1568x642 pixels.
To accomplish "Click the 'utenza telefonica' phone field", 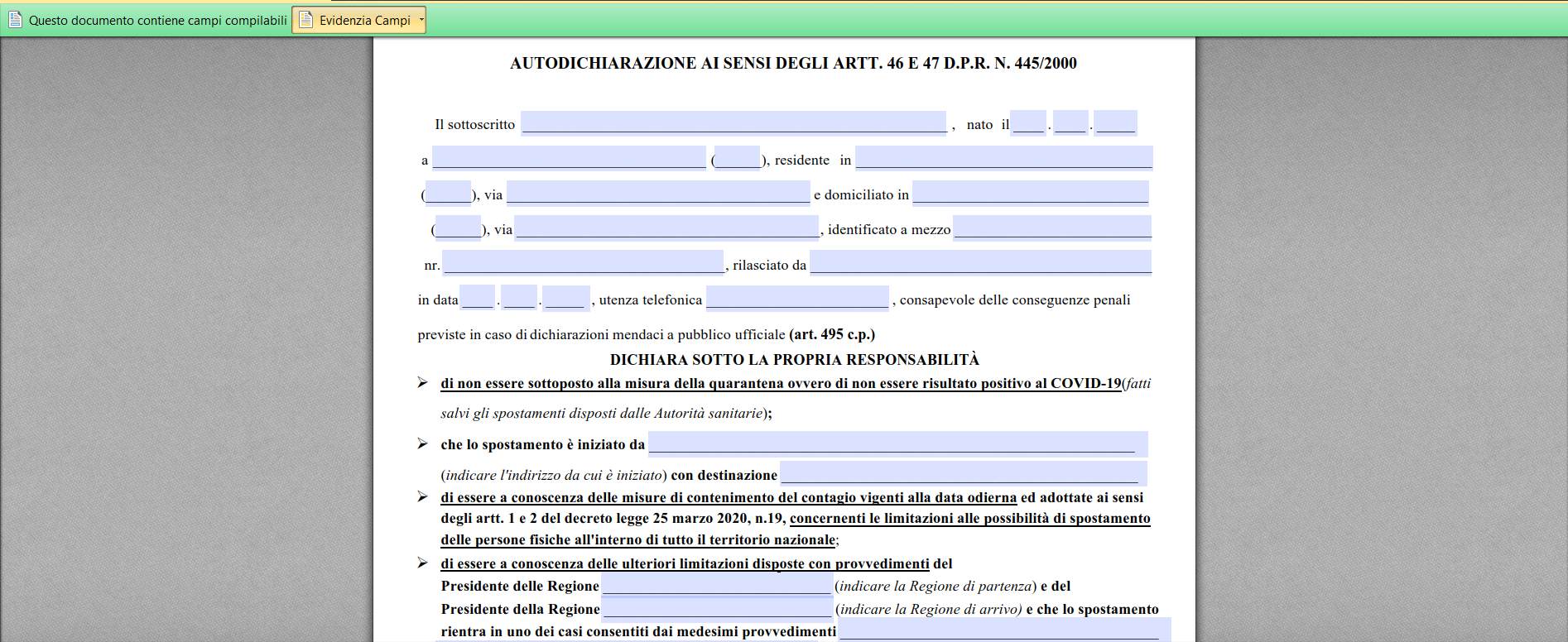I will (x=797, y=298).
